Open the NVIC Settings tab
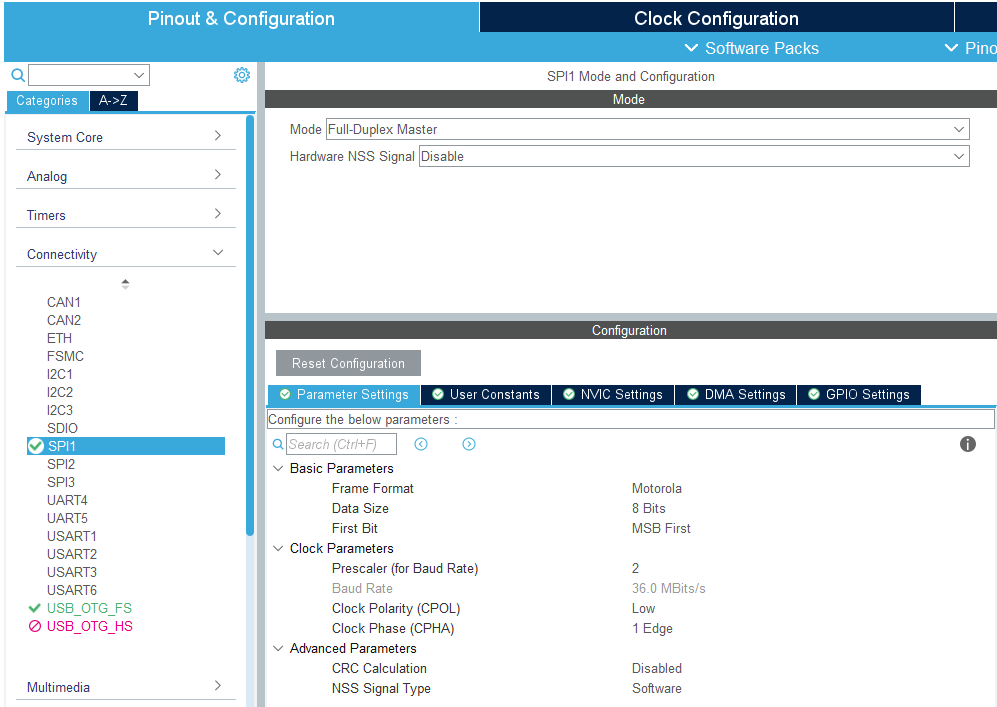The height and width of the screenshot is (707, 997). click(613, 394)
